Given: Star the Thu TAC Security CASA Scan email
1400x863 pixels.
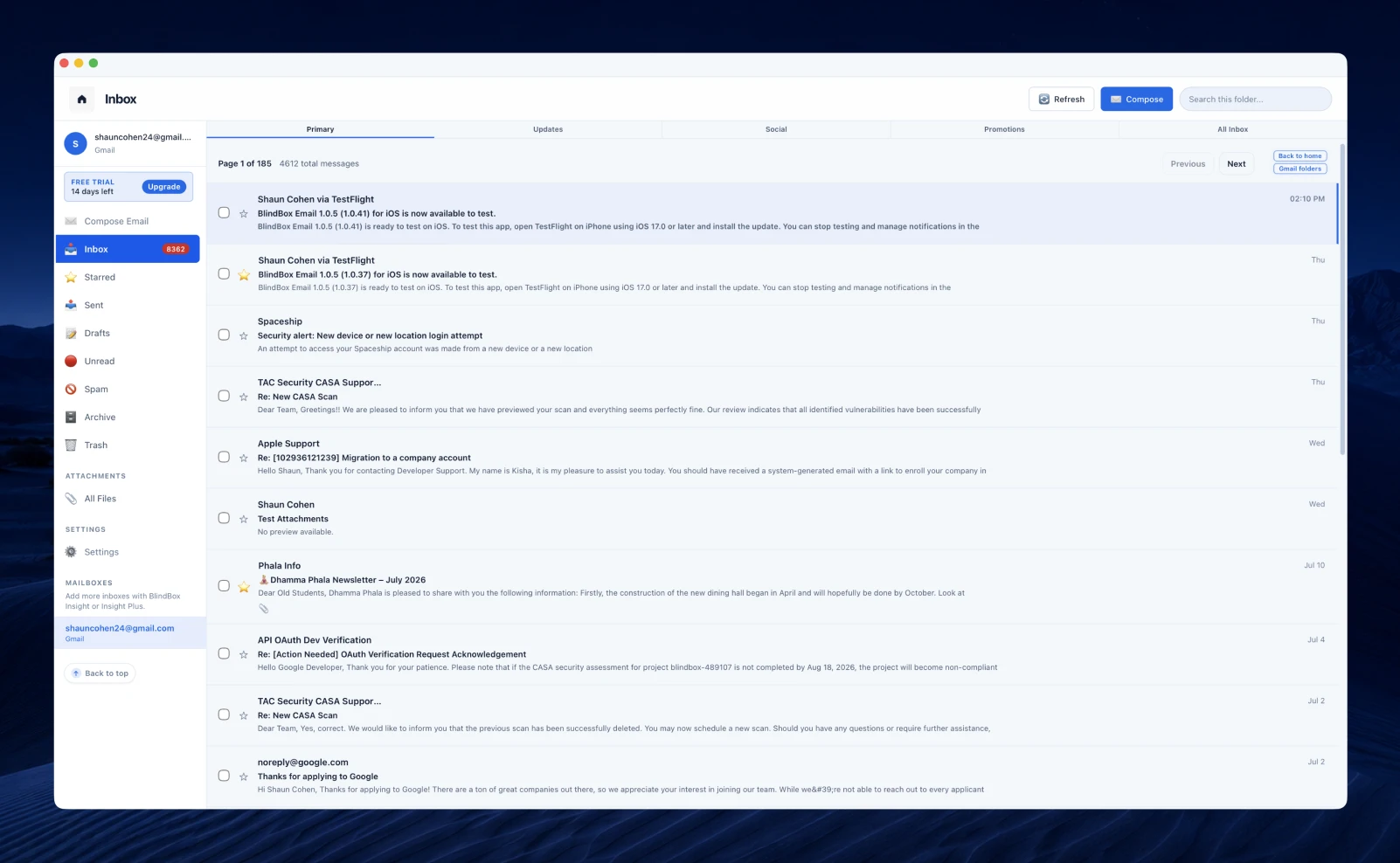Looking at the screenshot, I should click(244, 397).
